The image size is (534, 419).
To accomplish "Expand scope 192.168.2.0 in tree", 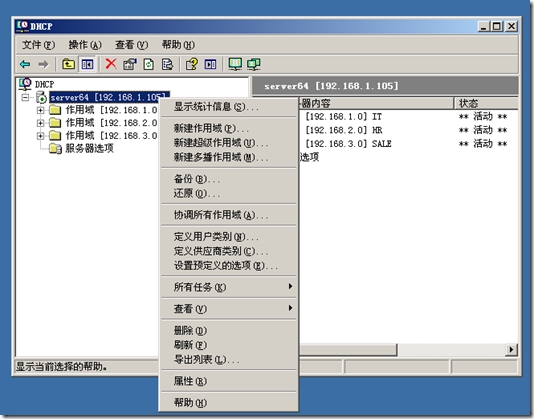I will point(41,123).
